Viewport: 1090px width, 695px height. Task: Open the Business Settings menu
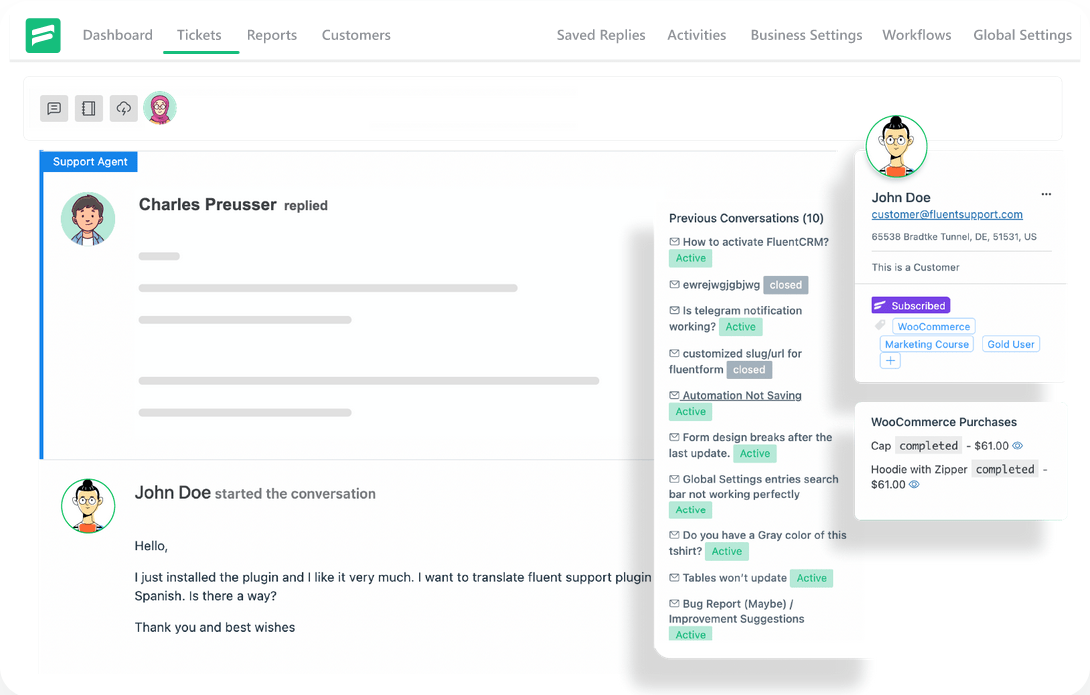(x=806, y=35)
